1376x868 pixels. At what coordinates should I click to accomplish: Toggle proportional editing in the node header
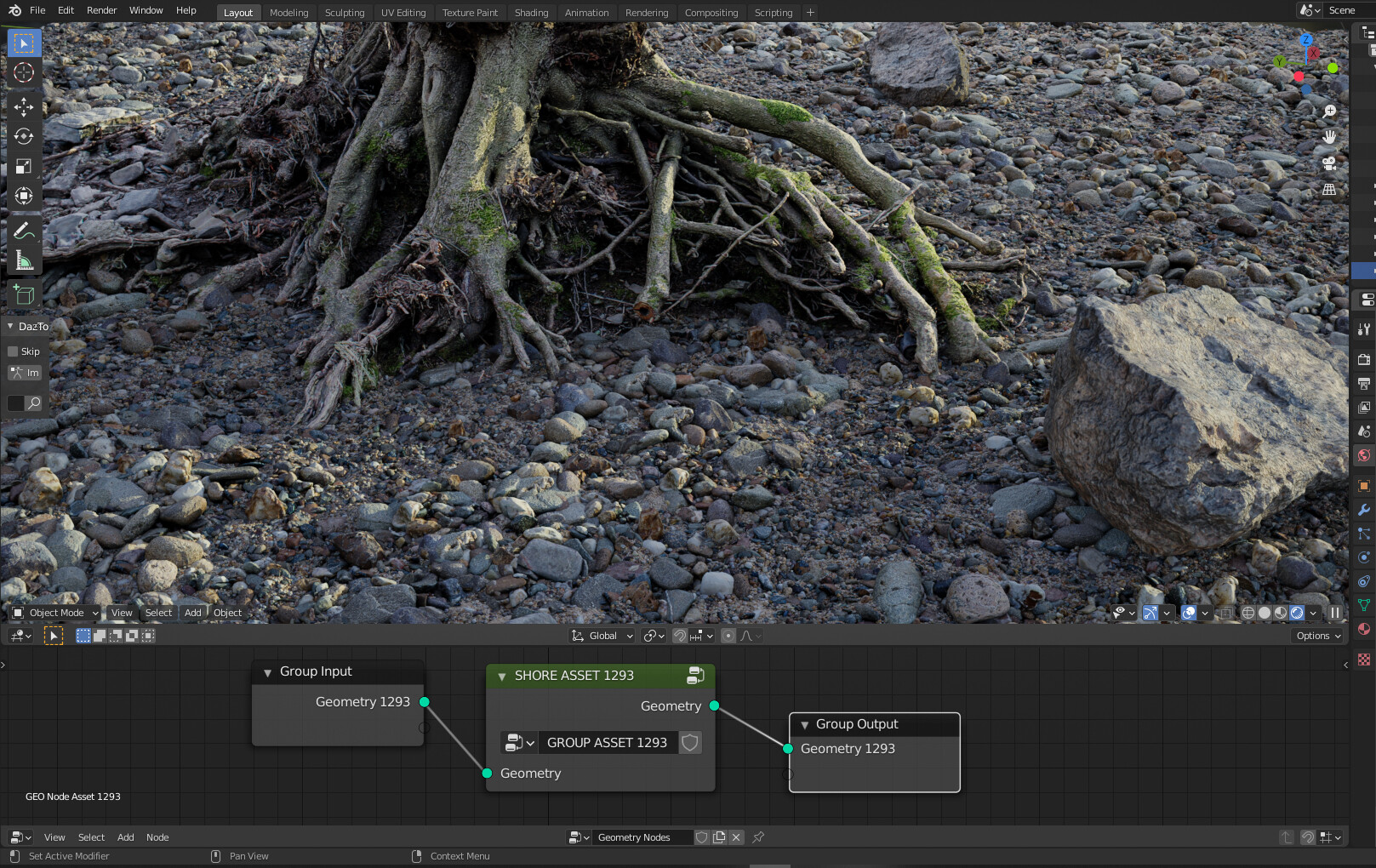click(728, 635)
